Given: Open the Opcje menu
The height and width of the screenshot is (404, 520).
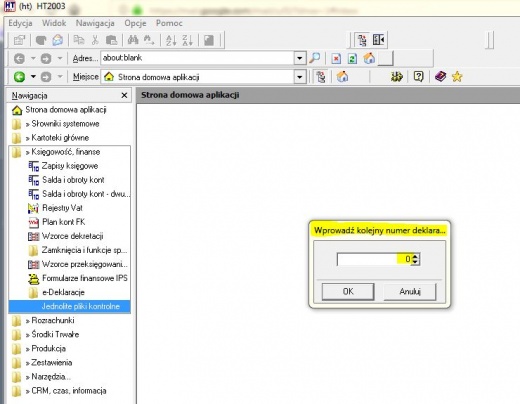Looking at the screenshot, I should tap(135, 23).
